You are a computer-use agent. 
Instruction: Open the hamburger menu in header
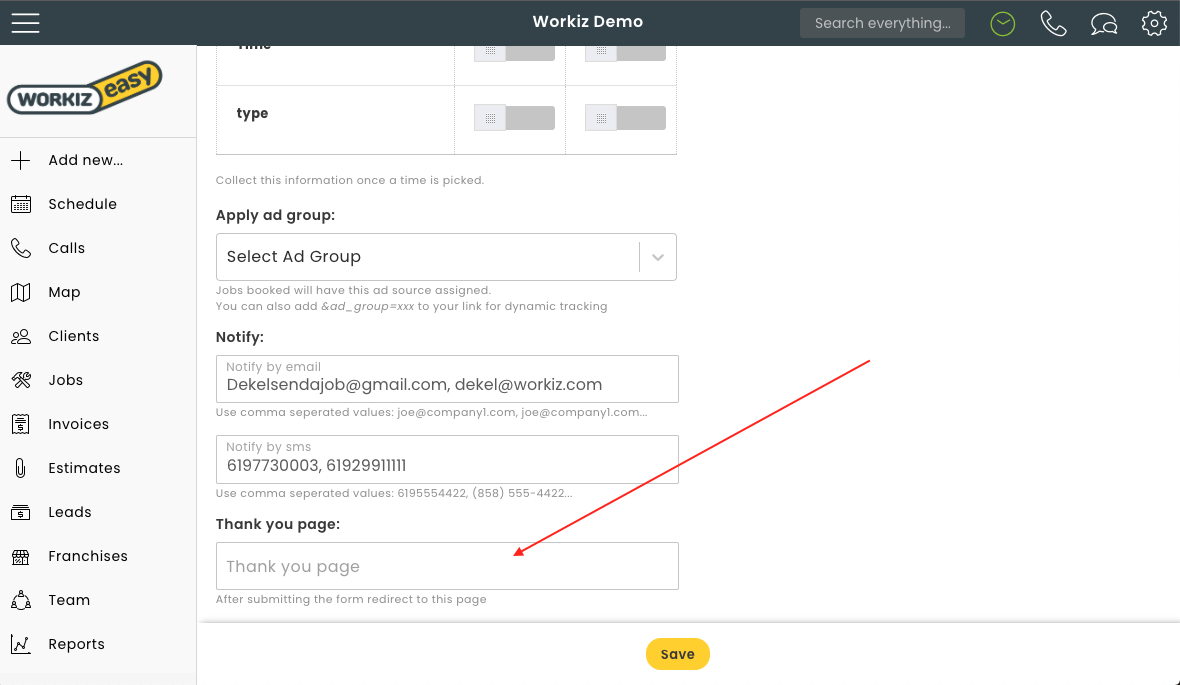pyautogui.click(x=25, y=23)
